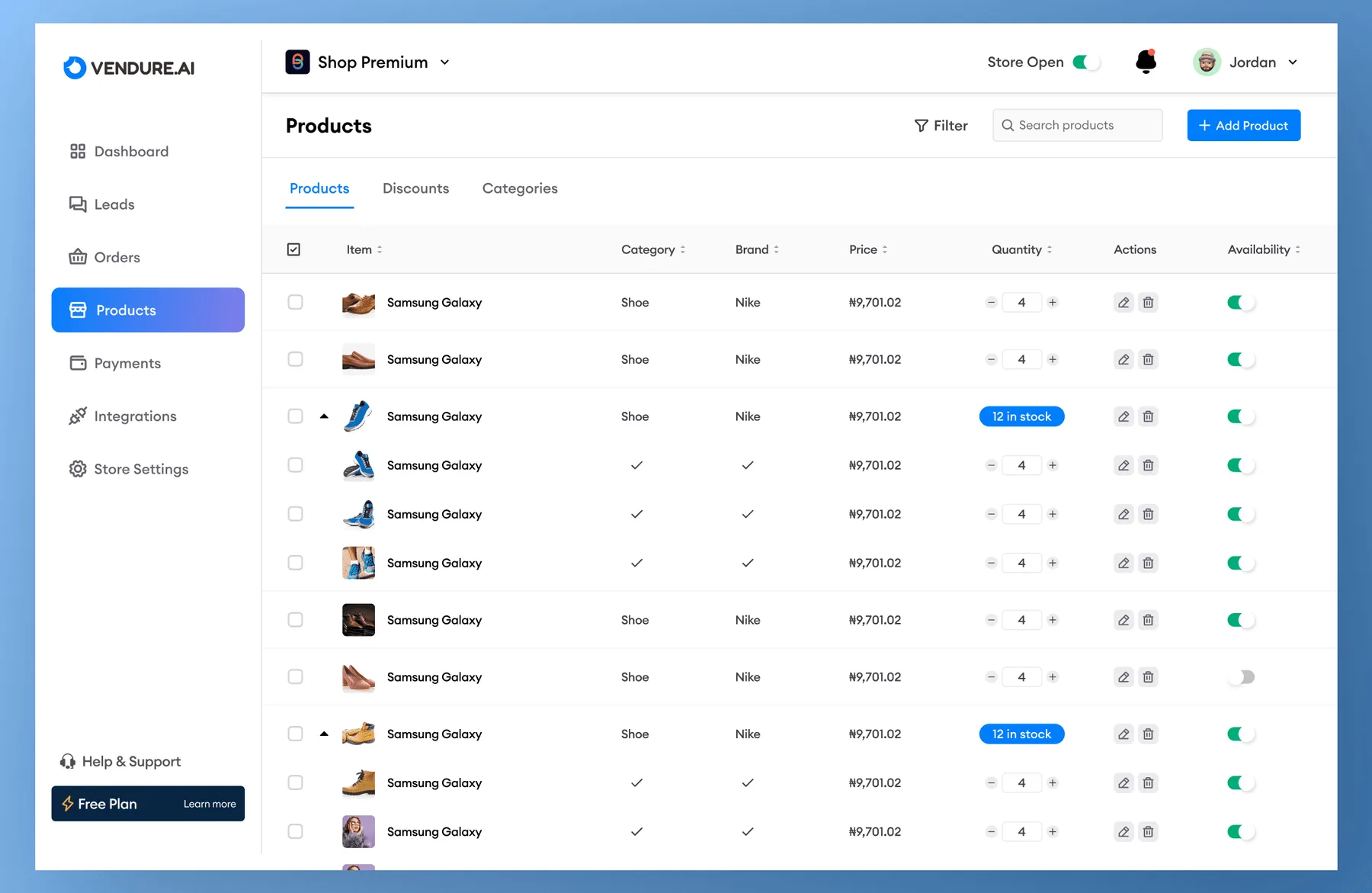The image size is (1372, 893).
Task: Toggle the select-all checkbox in table header
Action: pos(293,249)
